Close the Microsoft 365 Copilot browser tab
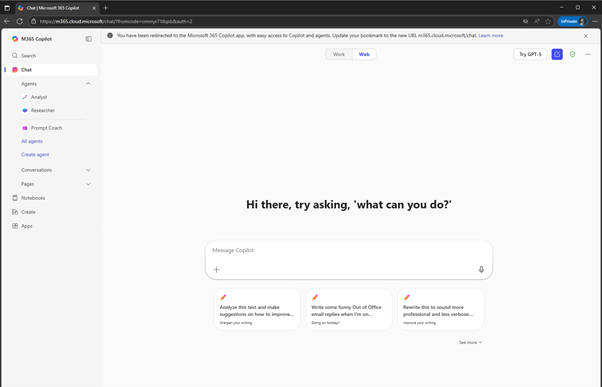This screenshot has height=387, width=602. pyautogui.click(x=94, y=8)
